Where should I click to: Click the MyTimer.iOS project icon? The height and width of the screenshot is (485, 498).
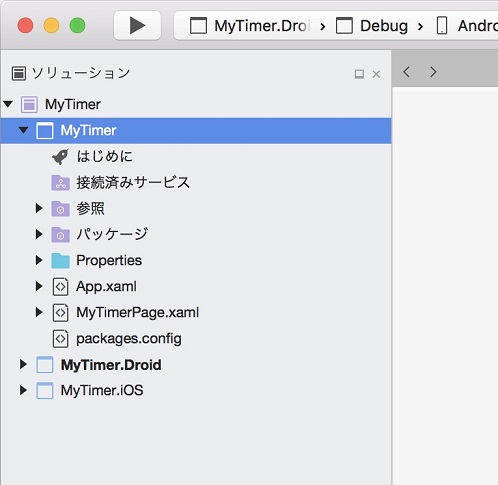(45, 391)
